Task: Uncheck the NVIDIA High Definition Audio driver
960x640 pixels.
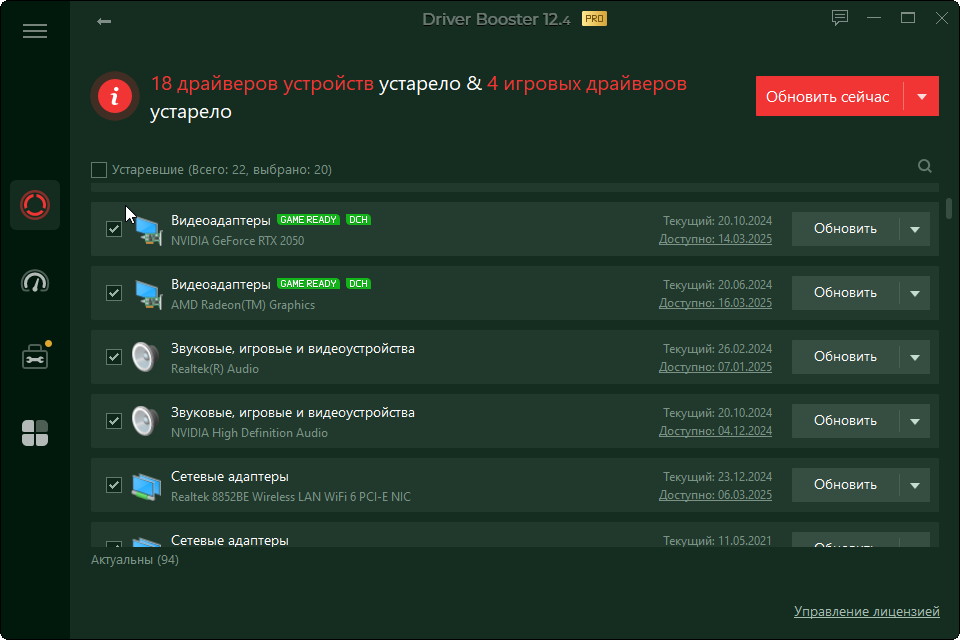Action: click(114, 421)
